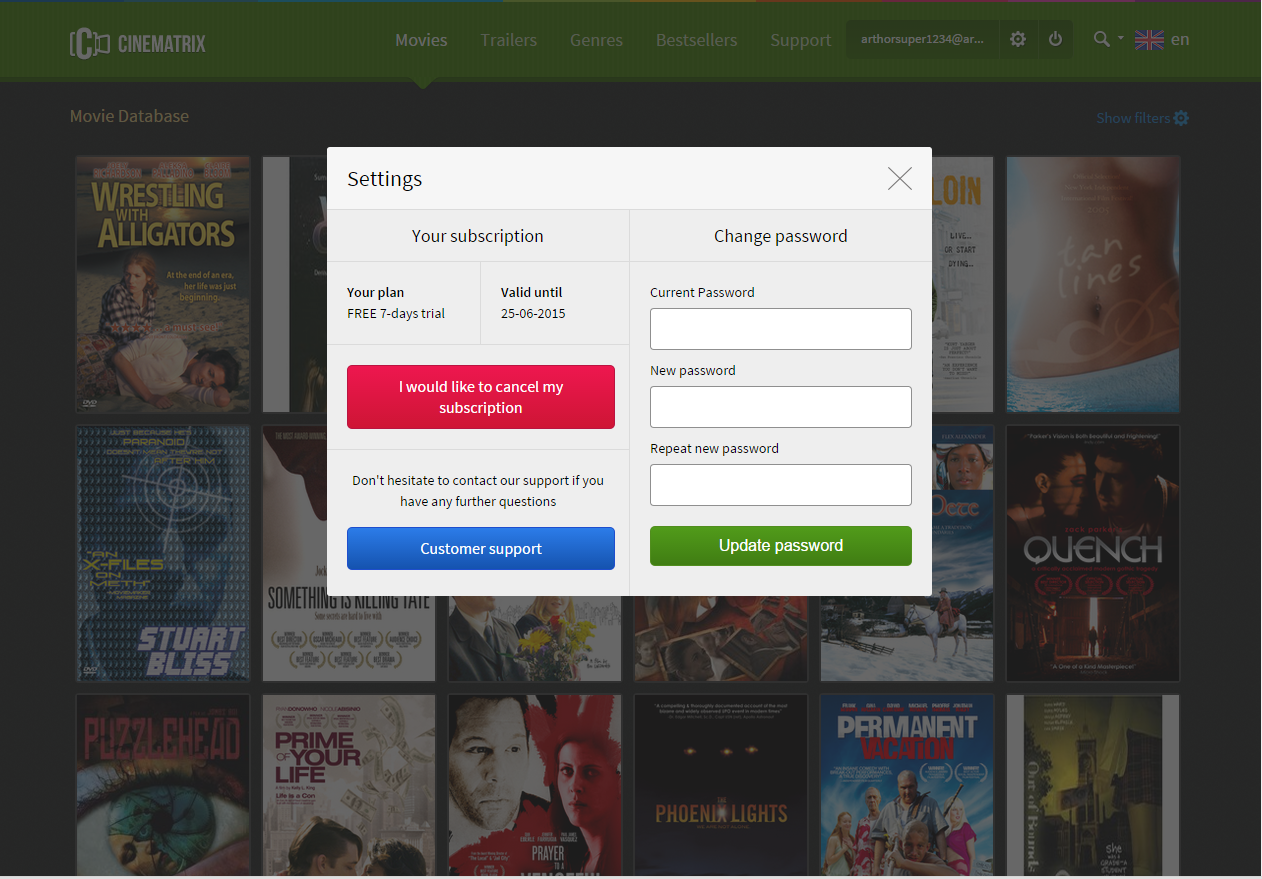Navigate to Bestsellers
Screen dimensions: 1262x879
pyautogui.click(x=696, y=40)
